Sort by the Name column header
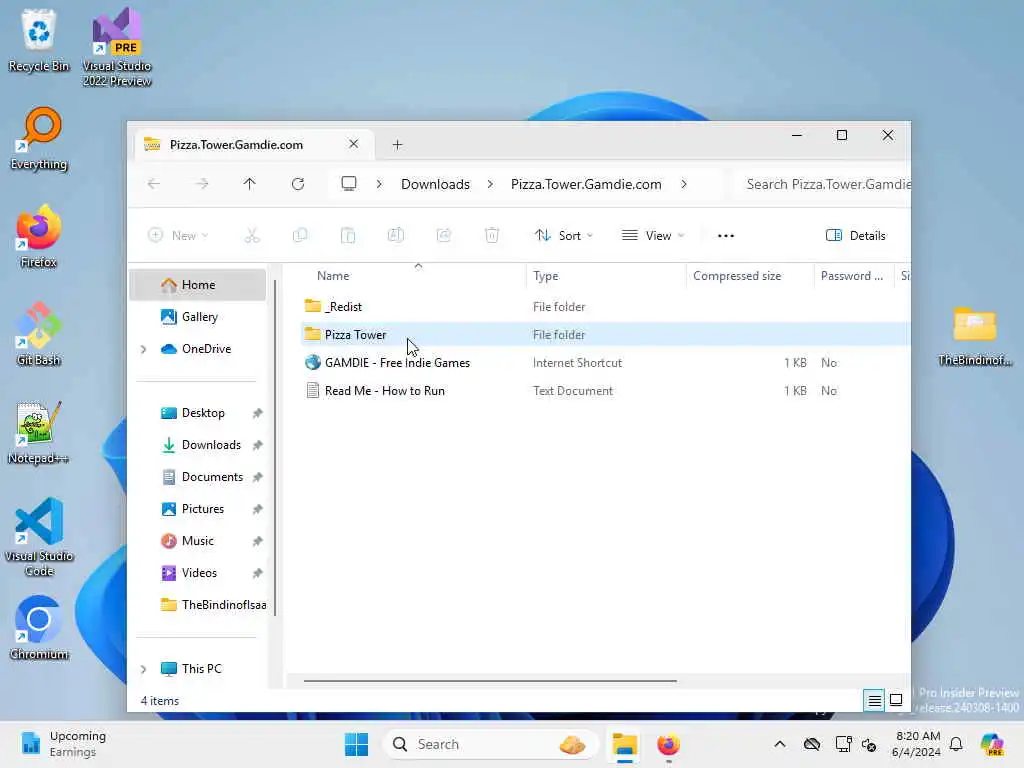 [413, 276]
